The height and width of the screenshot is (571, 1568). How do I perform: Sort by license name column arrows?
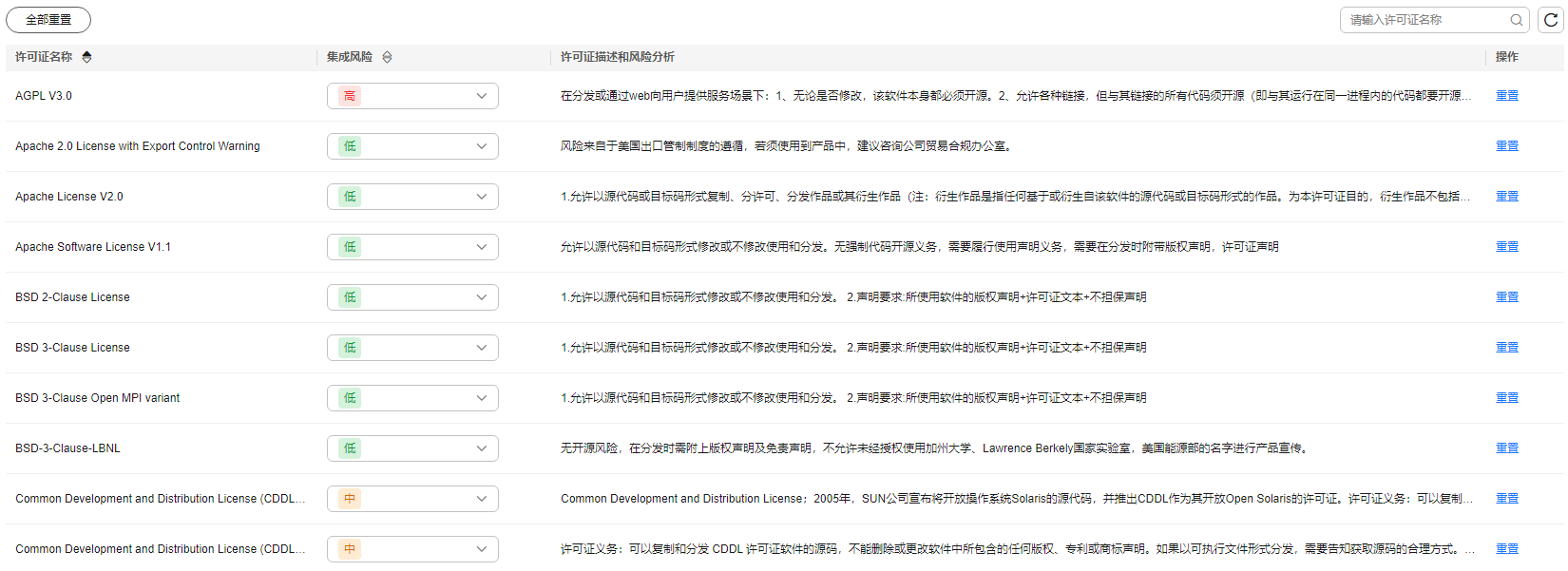click(x=86, y=57)
